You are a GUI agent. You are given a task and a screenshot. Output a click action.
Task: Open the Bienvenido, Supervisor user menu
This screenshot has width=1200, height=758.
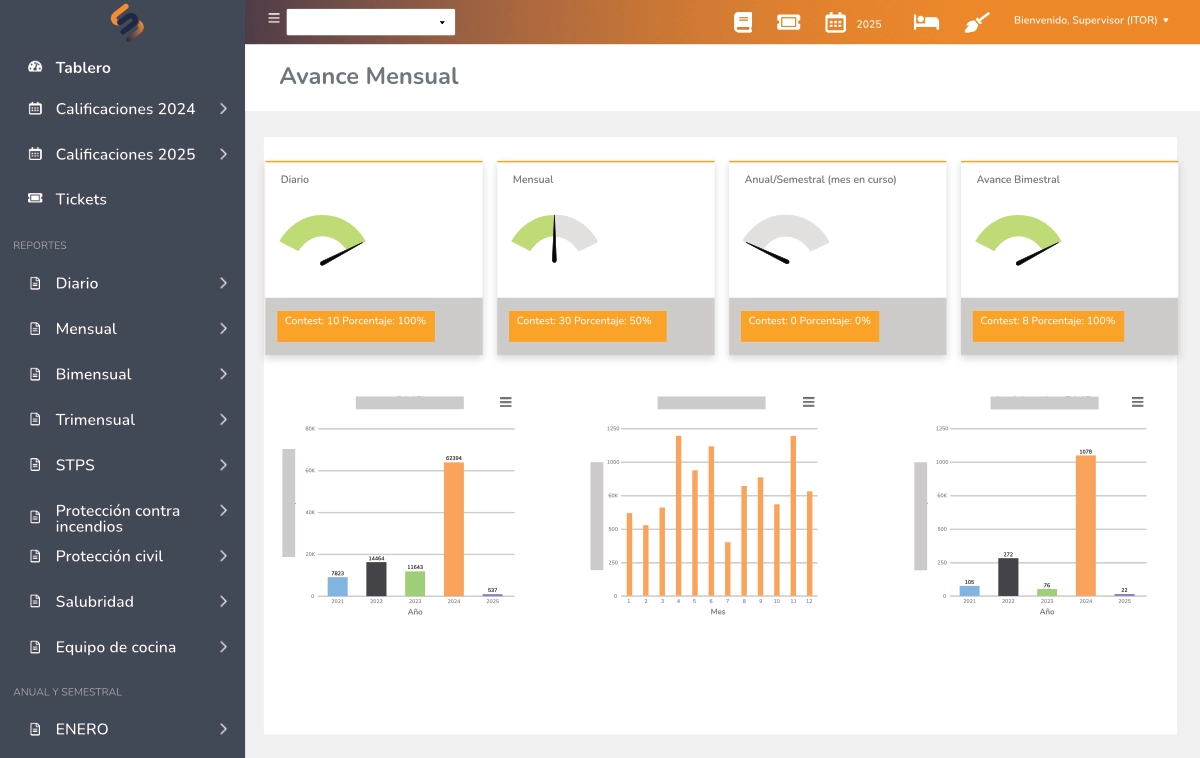(1091, 20)
